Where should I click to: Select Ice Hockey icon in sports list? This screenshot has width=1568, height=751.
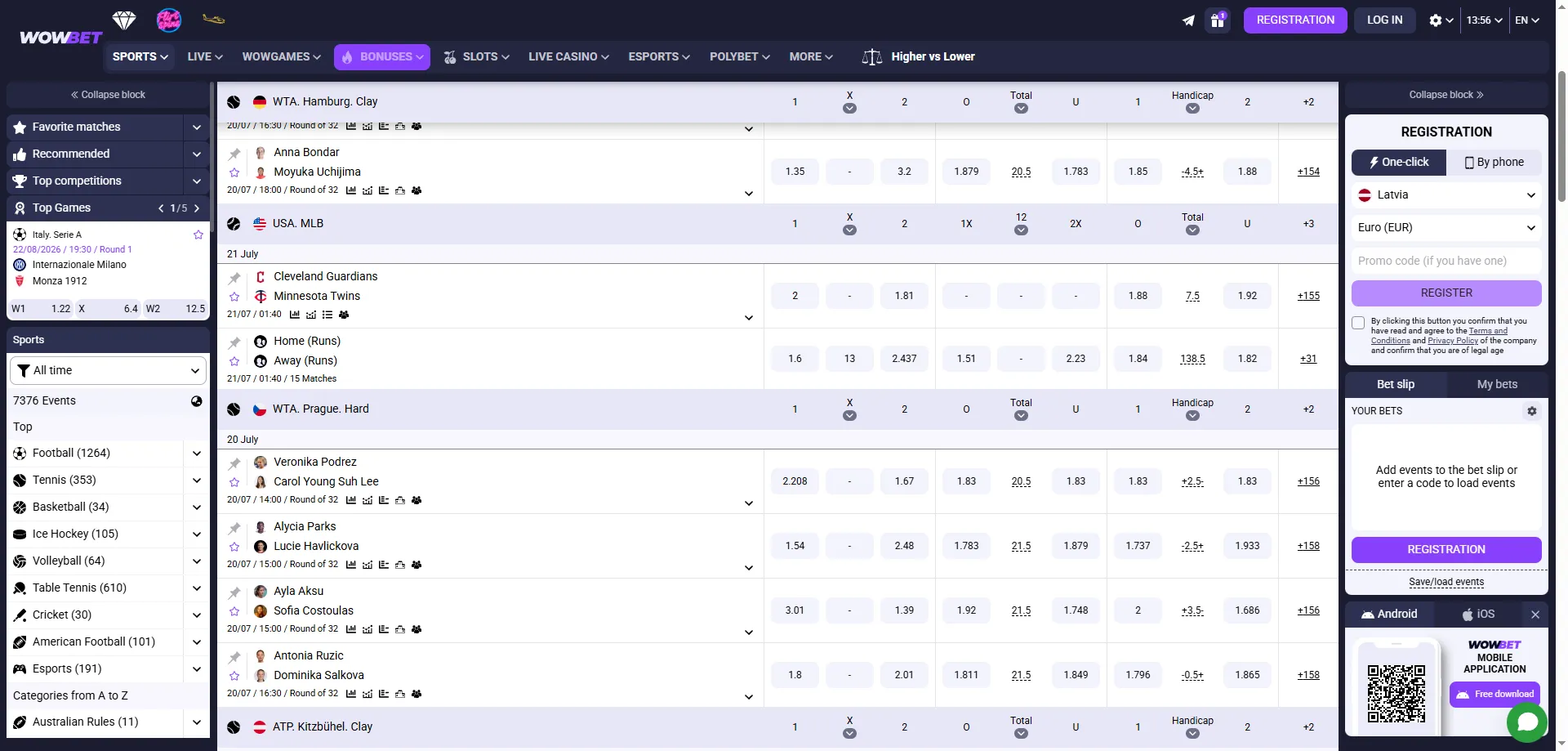pos(20,534)
